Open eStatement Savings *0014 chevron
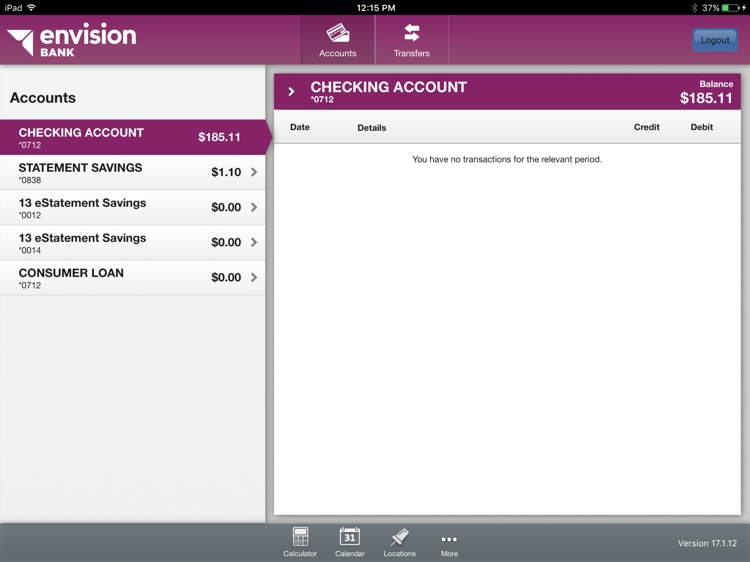 (254, 242)
